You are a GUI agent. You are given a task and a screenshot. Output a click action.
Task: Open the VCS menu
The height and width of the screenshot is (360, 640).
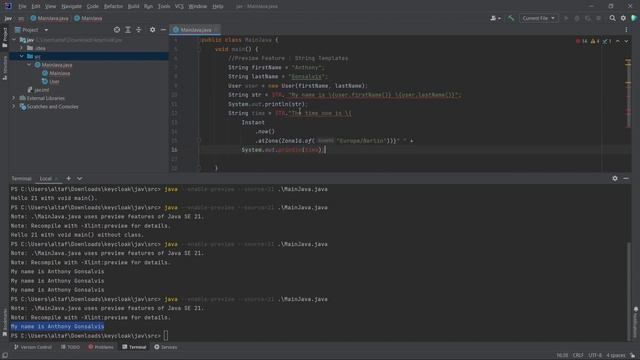[179, 6]
